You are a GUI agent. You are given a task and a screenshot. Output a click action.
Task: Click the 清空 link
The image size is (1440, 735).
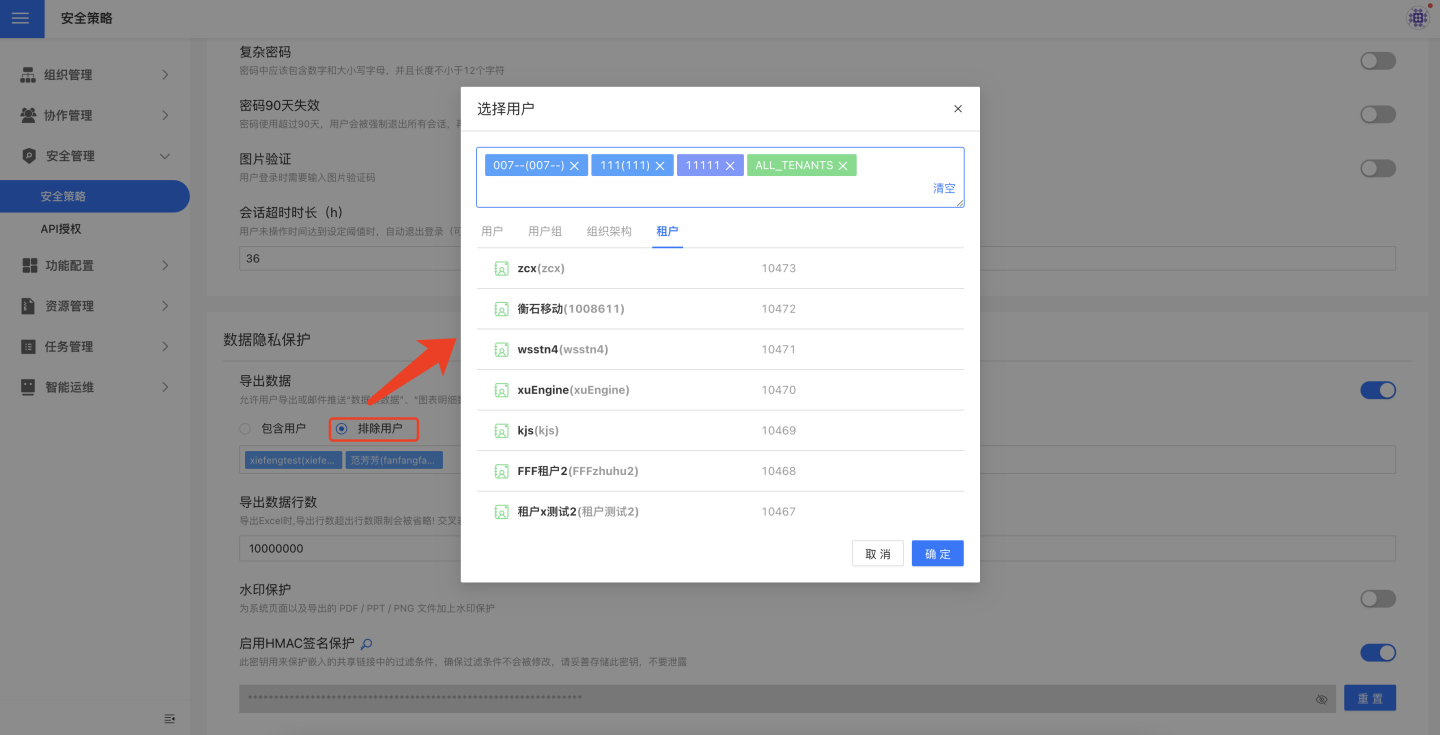[943, 188]
